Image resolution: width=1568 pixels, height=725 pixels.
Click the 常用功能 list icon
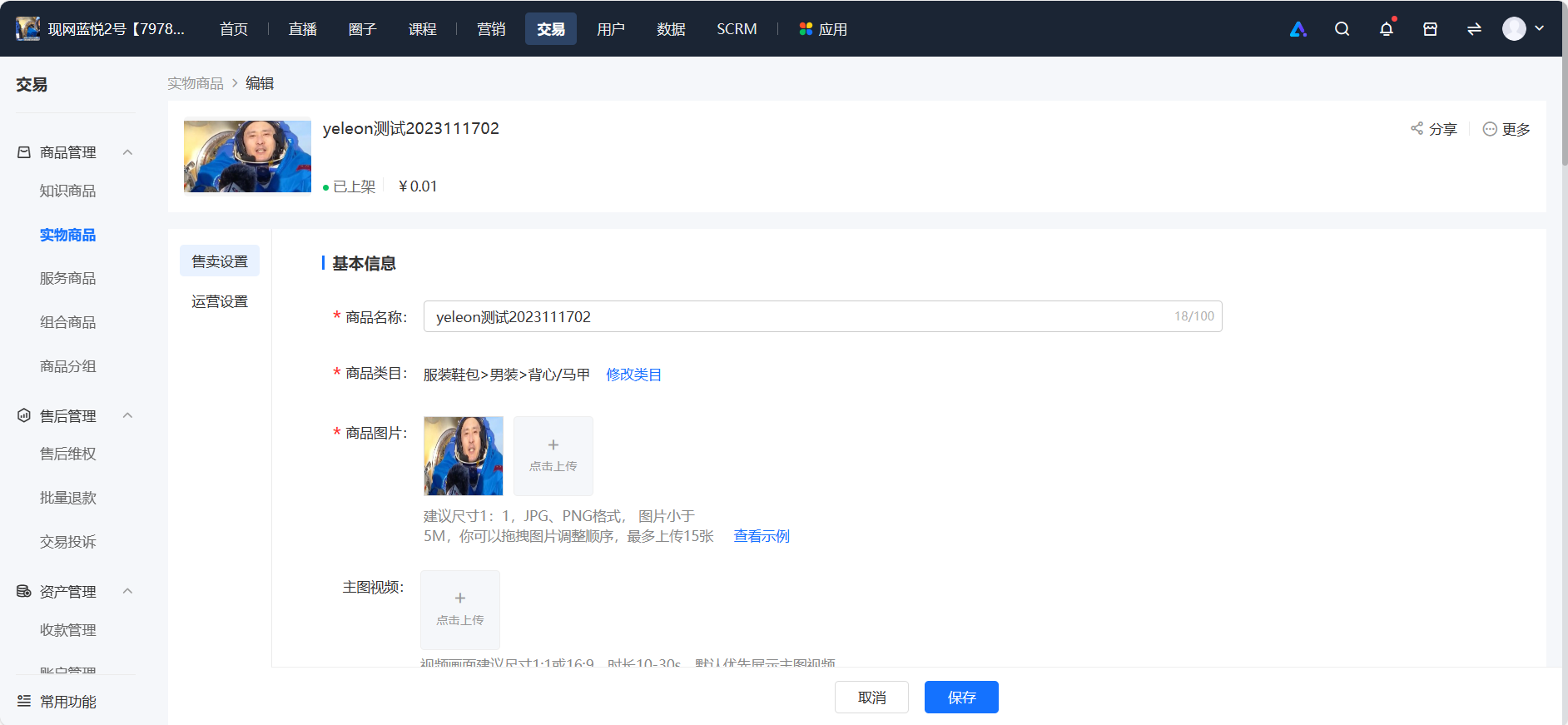coord(24,701)
